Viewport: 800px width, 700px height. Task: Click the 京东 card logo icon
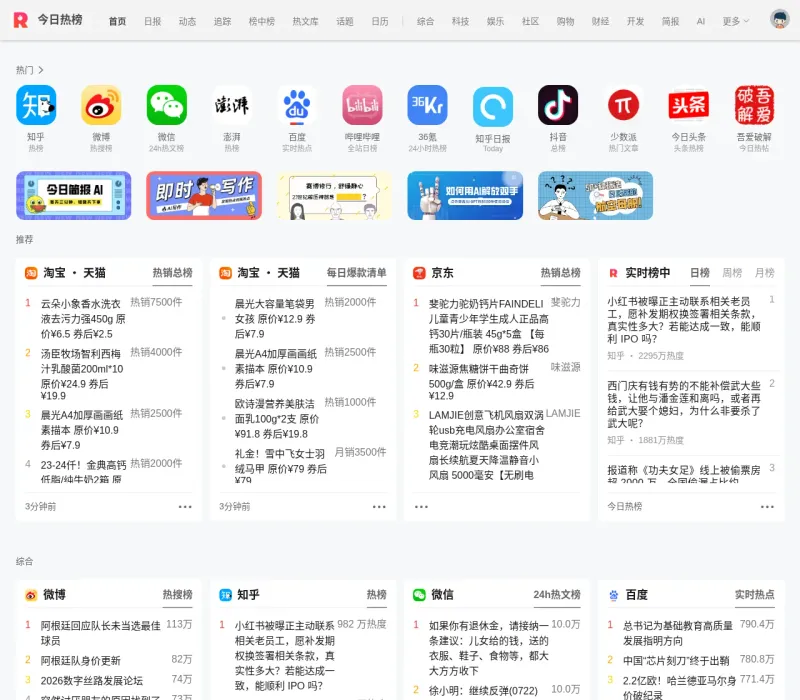coord(419,273)
